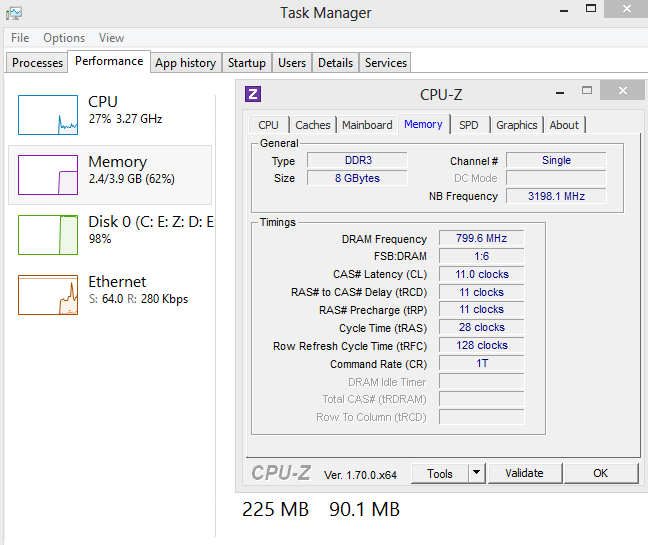Close the CPU-Z window
This screenshot has width=648, height=545.
coord(622,90)
